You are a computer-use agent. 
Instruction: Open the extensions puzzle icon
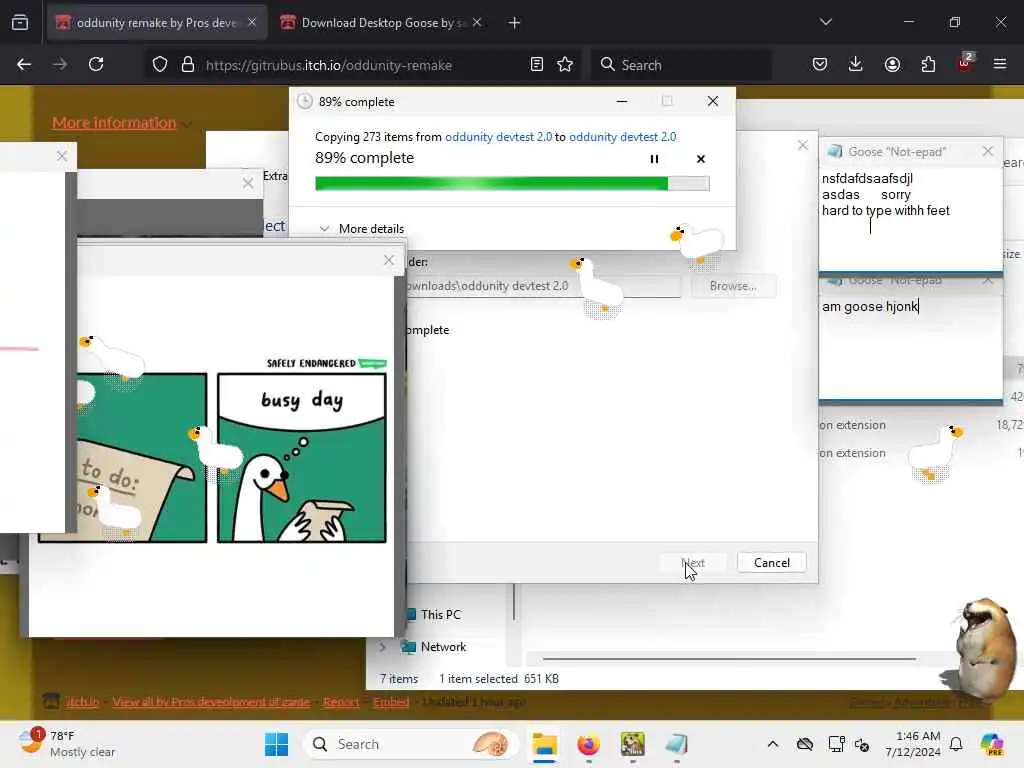click(x=928, y=64)
